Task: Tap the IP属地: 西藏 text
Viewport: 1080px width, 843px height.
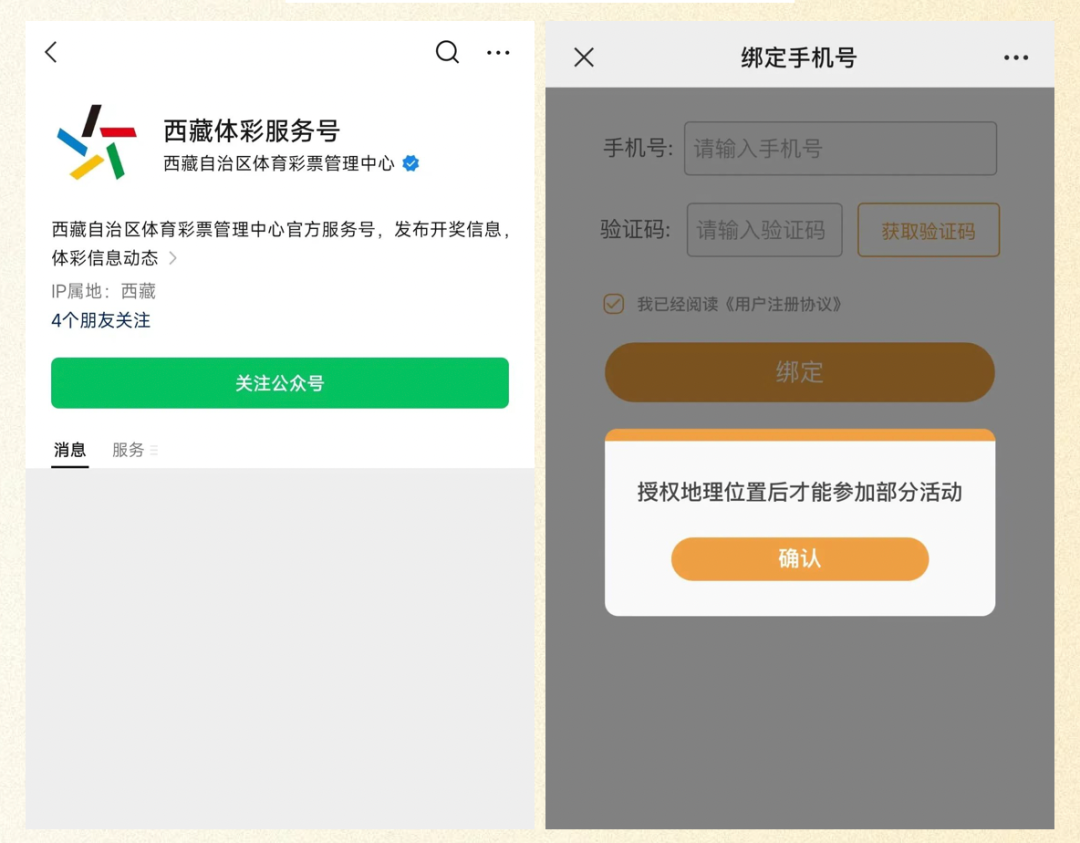Action: (103, 291)
